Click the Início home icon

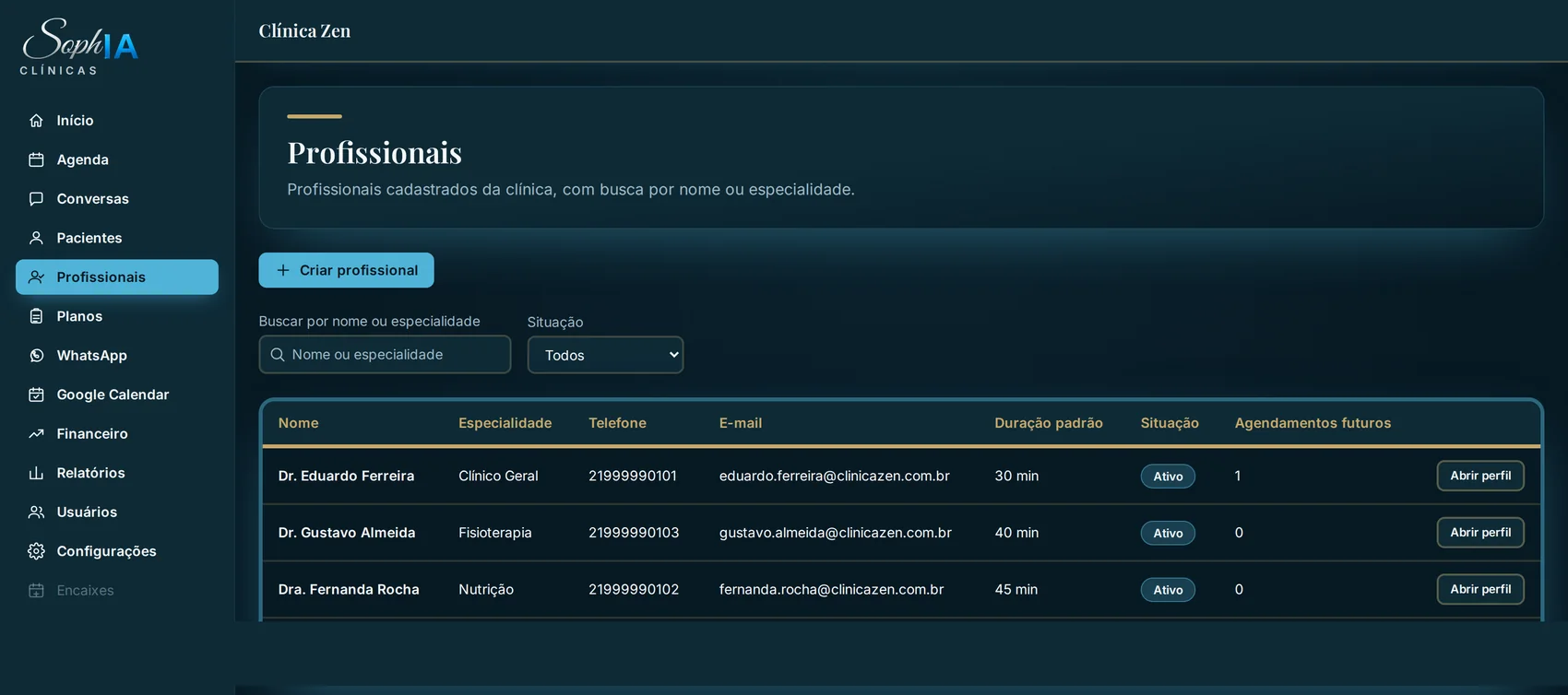(x=36, y=121)
